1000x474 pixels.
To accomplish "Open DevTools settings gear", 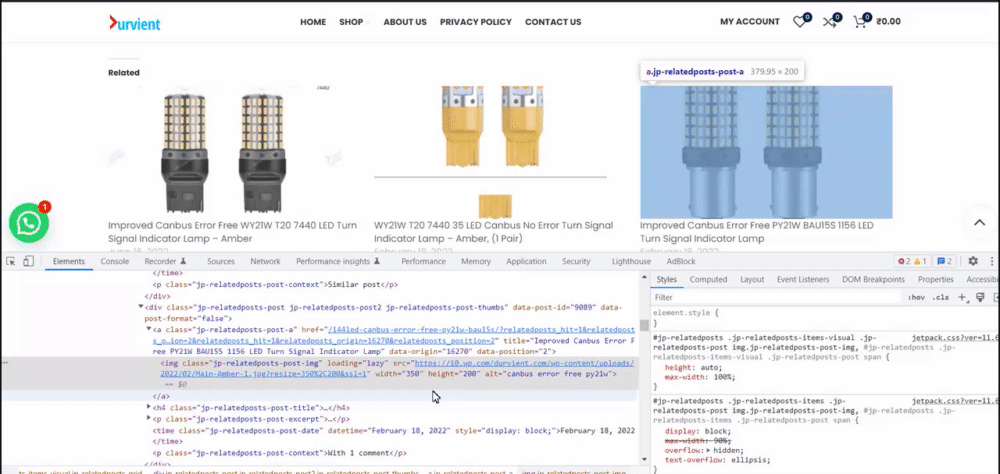I will pyautogui.click(x=973, y=262).
